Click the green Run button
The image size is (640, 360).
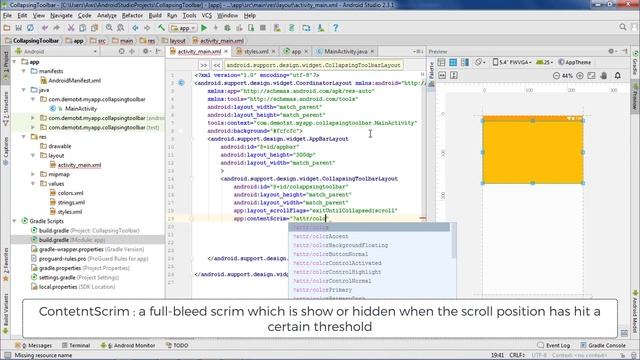204,28
